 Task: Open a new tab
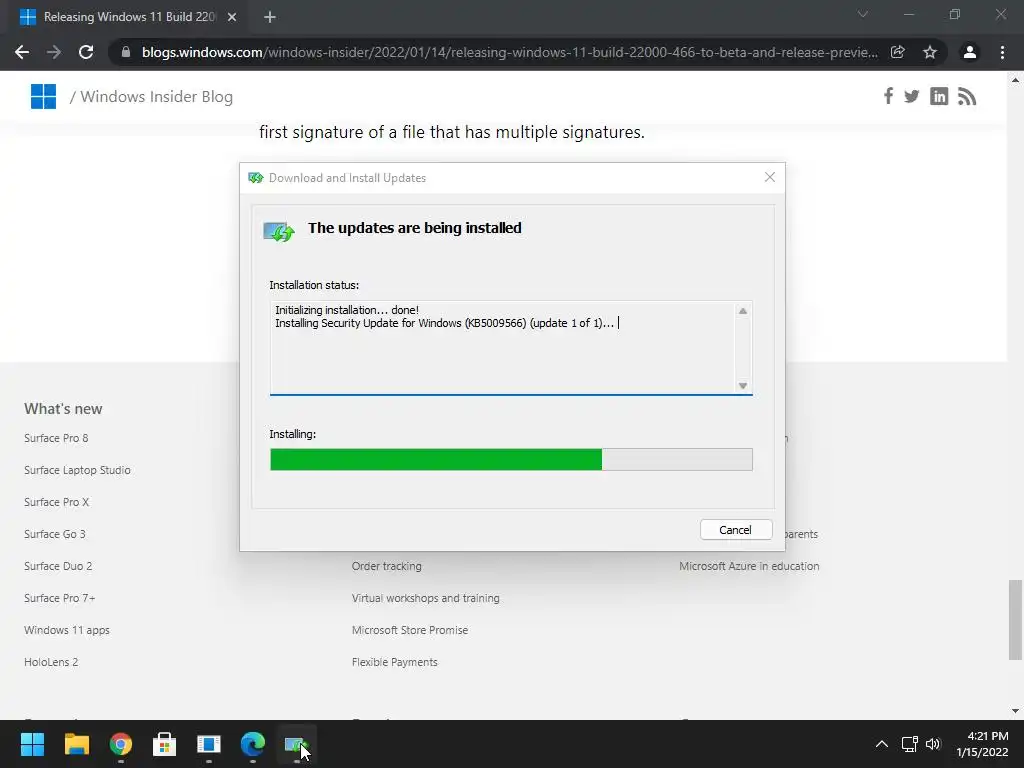click(270, 17)
